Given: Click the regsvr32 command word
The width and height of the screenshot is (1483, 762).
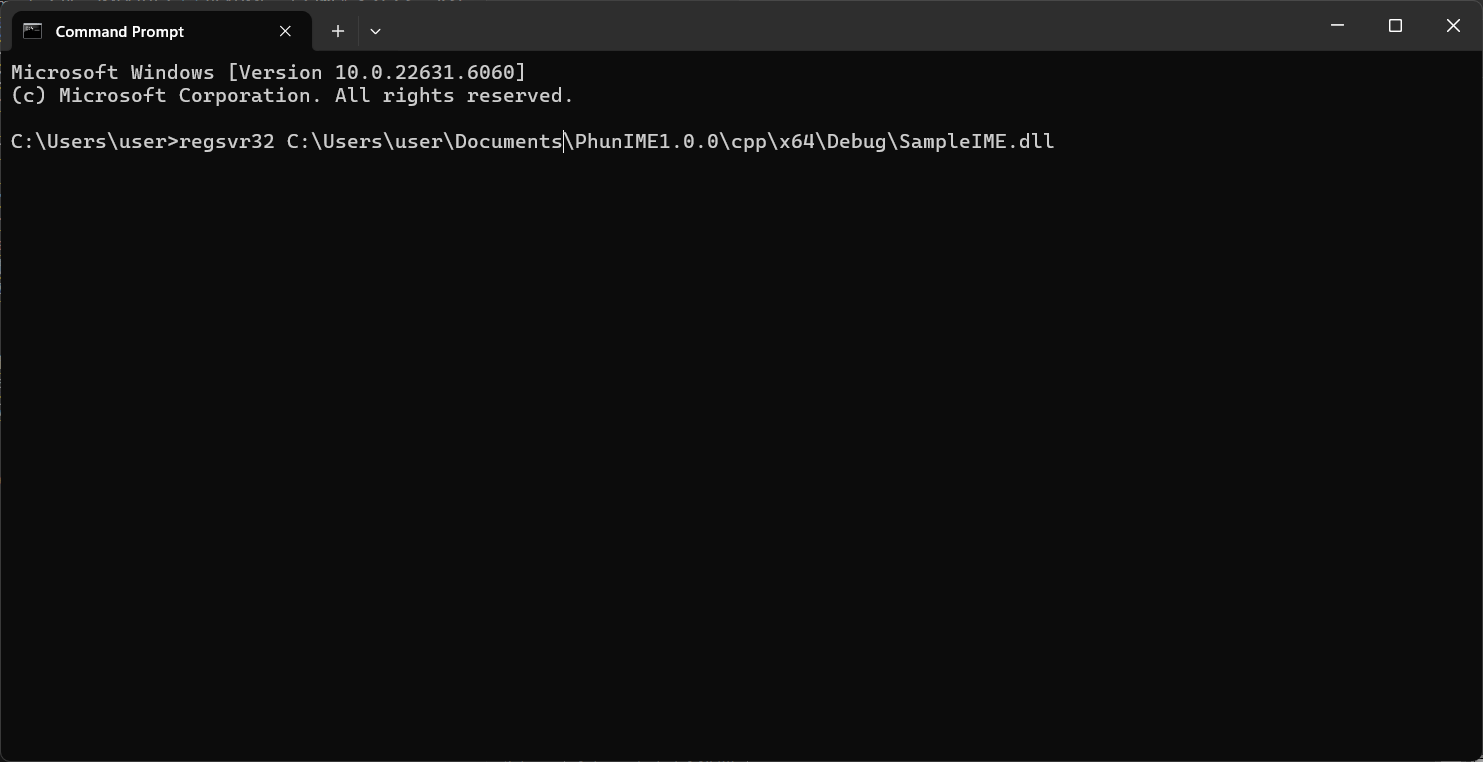Looking at the screenshot, I should [226, 142].
